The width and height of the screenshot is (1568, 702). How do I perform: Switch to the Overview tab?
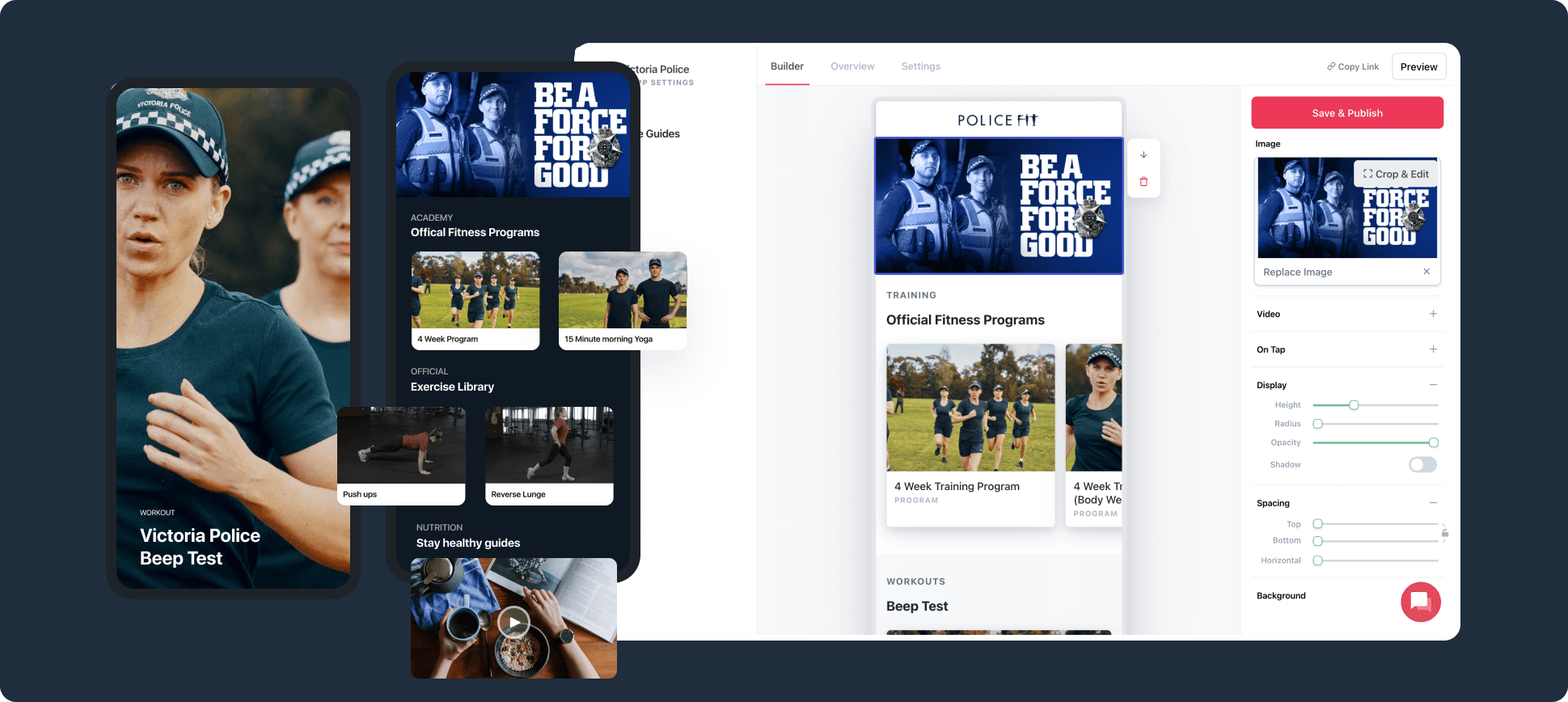coord(852,66)
